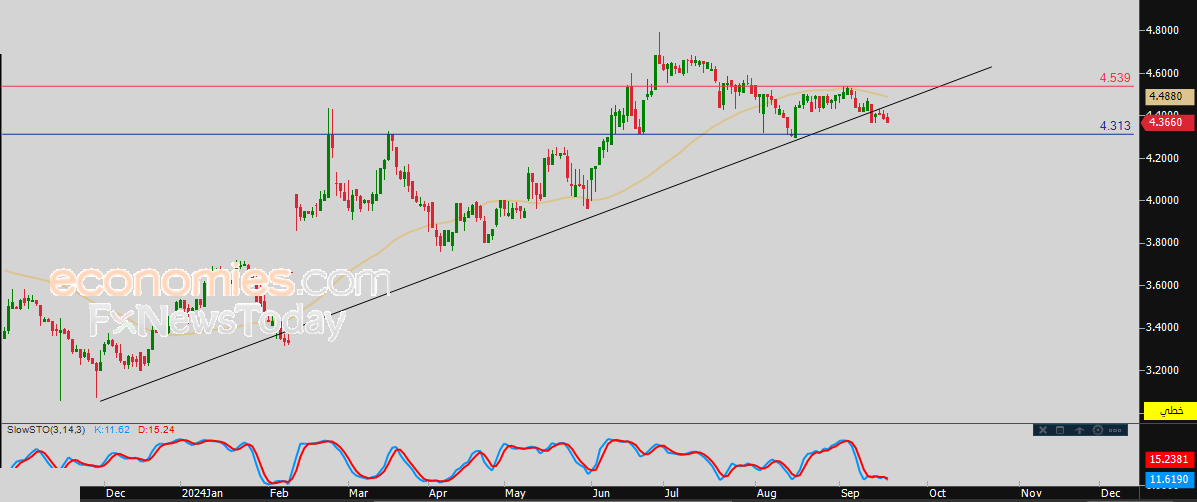Click the Mar date axis label
Viewport: 1197px width, 502px height.
tap(359, 494)
